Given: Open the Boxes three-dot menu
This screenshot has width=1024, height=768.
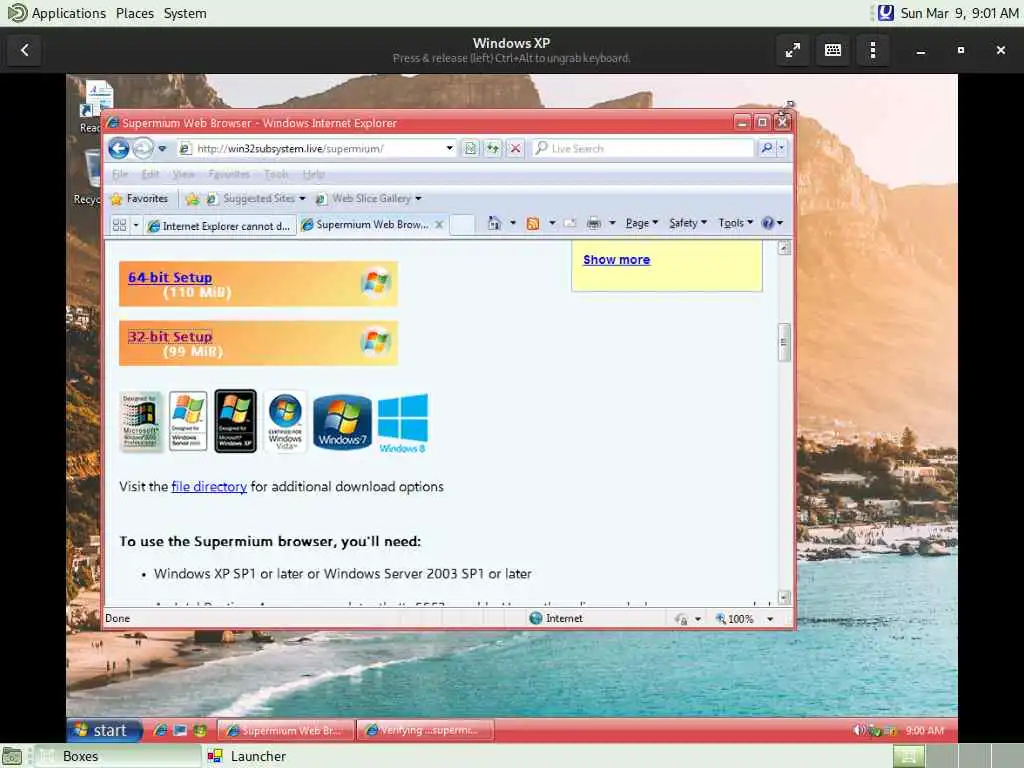Looking at the screenshot, I should [x=873, y=50].
